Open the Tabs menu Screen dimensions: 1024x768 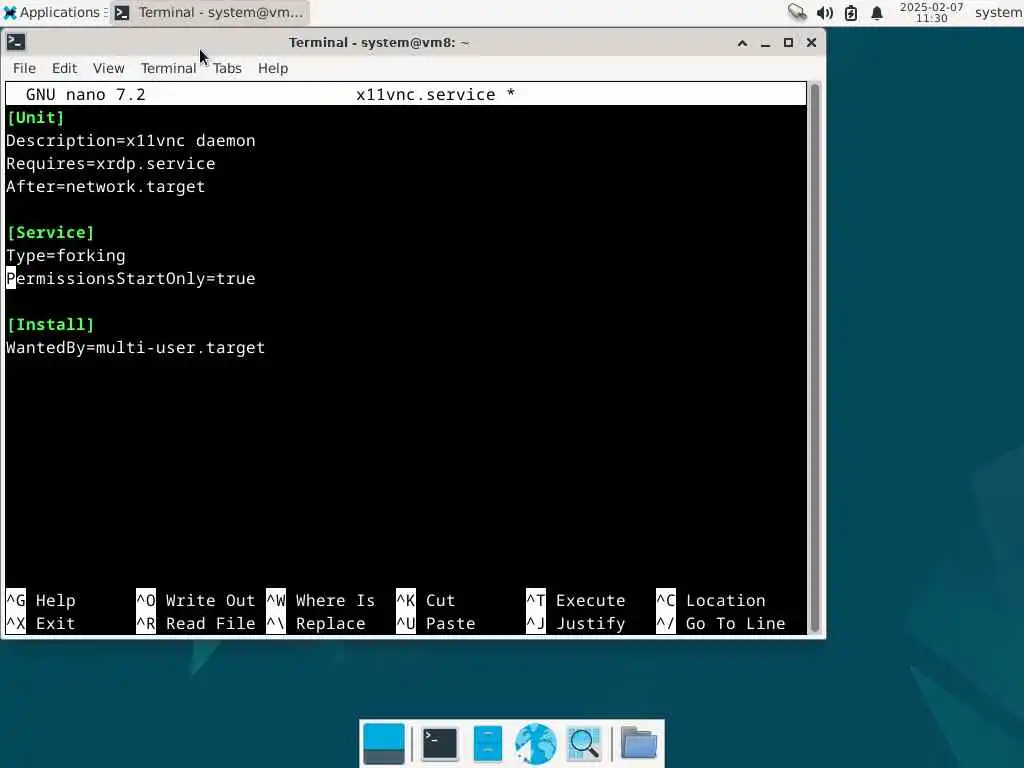227,68
